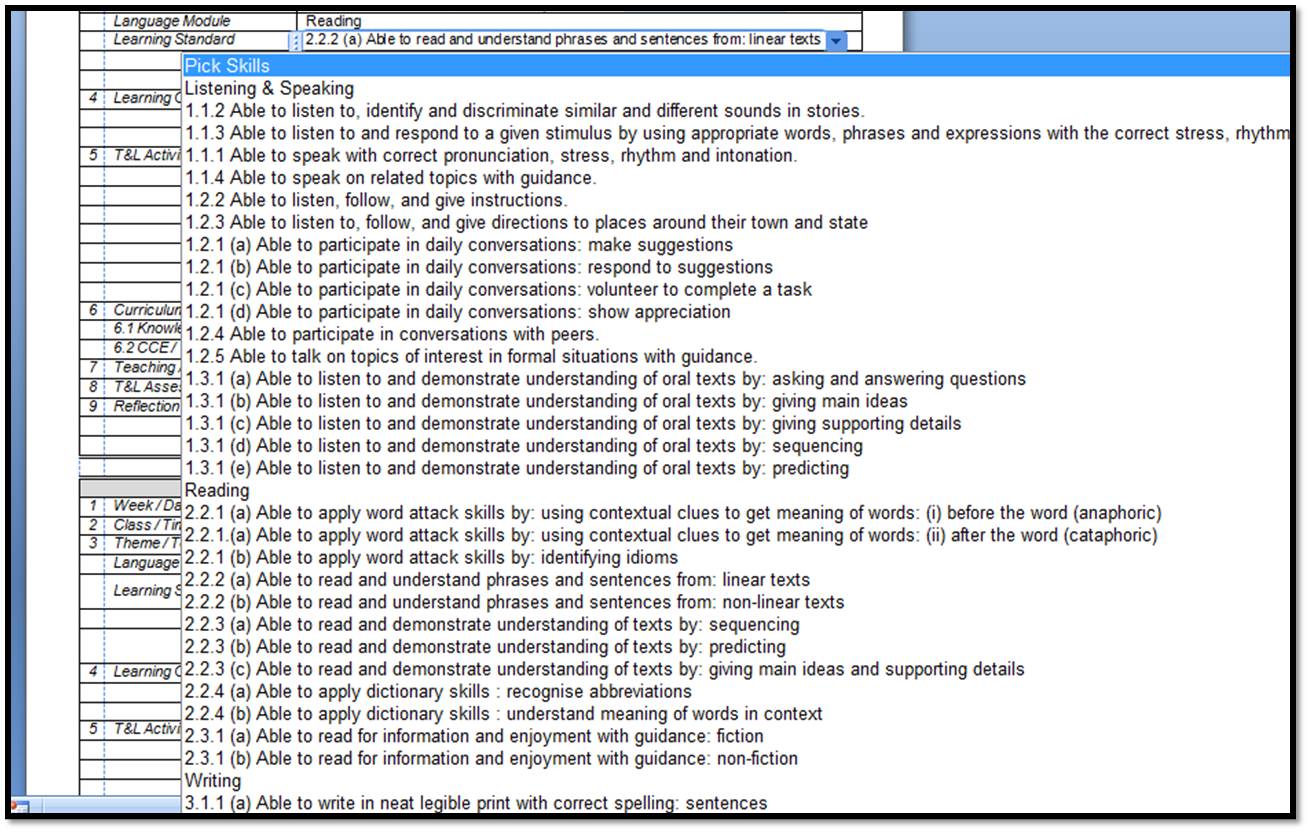Select 1.3.1 (c) giving supporting details
Viewport: 1309px width, 832px height.
(573, 423)
